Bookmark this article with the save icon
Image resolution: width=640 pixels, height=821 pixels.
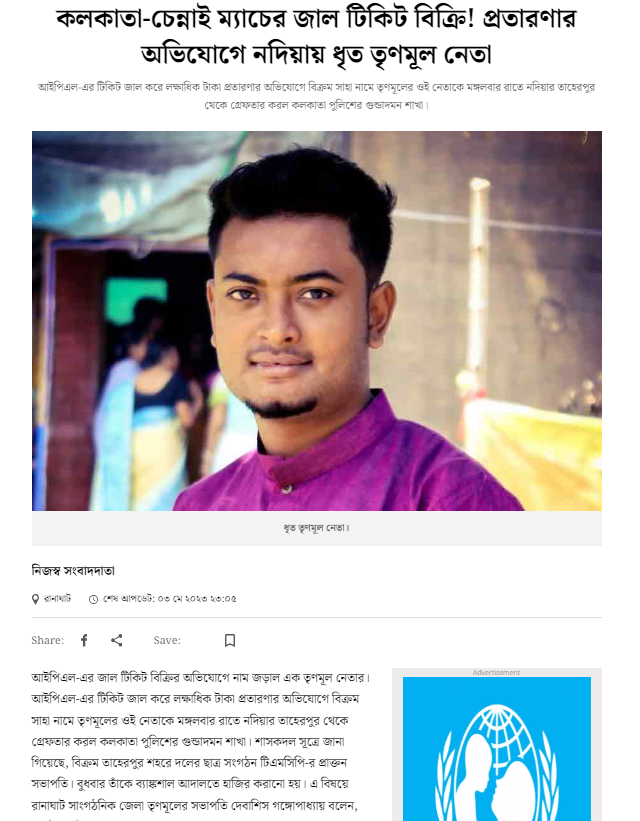coord(229,640)
